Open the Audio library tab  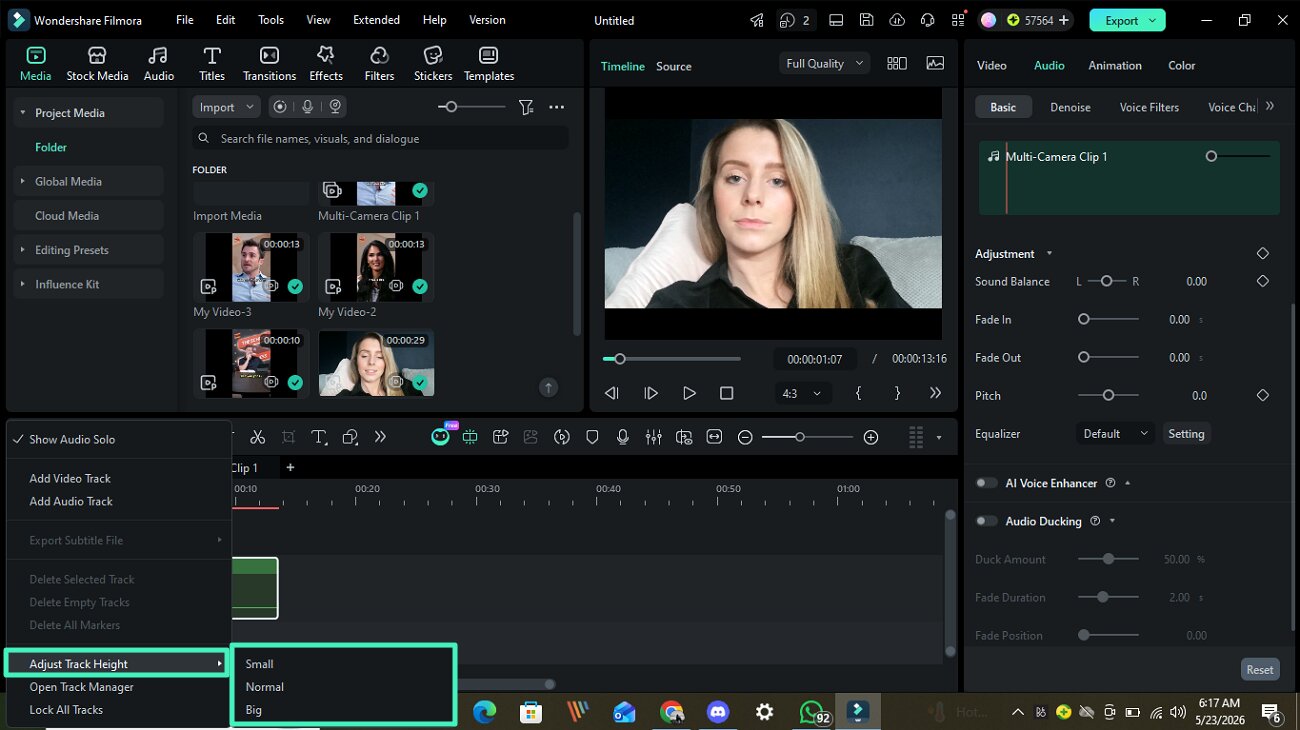[158, 64]
